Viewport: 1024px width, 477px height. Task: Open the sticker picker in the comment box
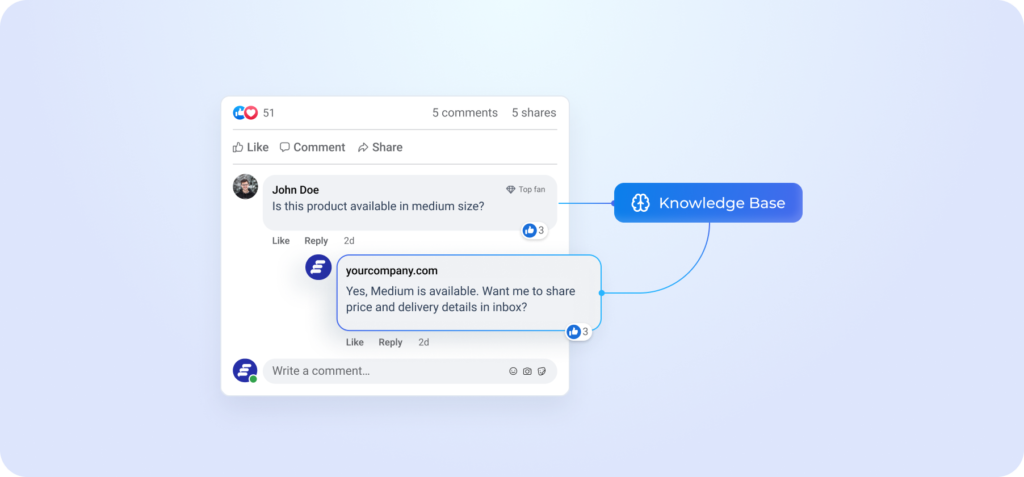[541, 371]
